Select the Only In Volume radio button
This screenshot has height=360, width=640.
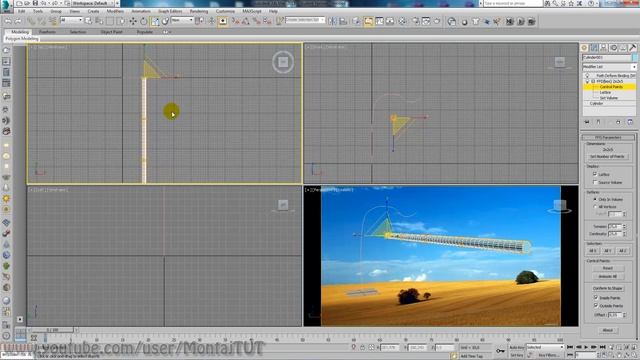tap(595, 199)
